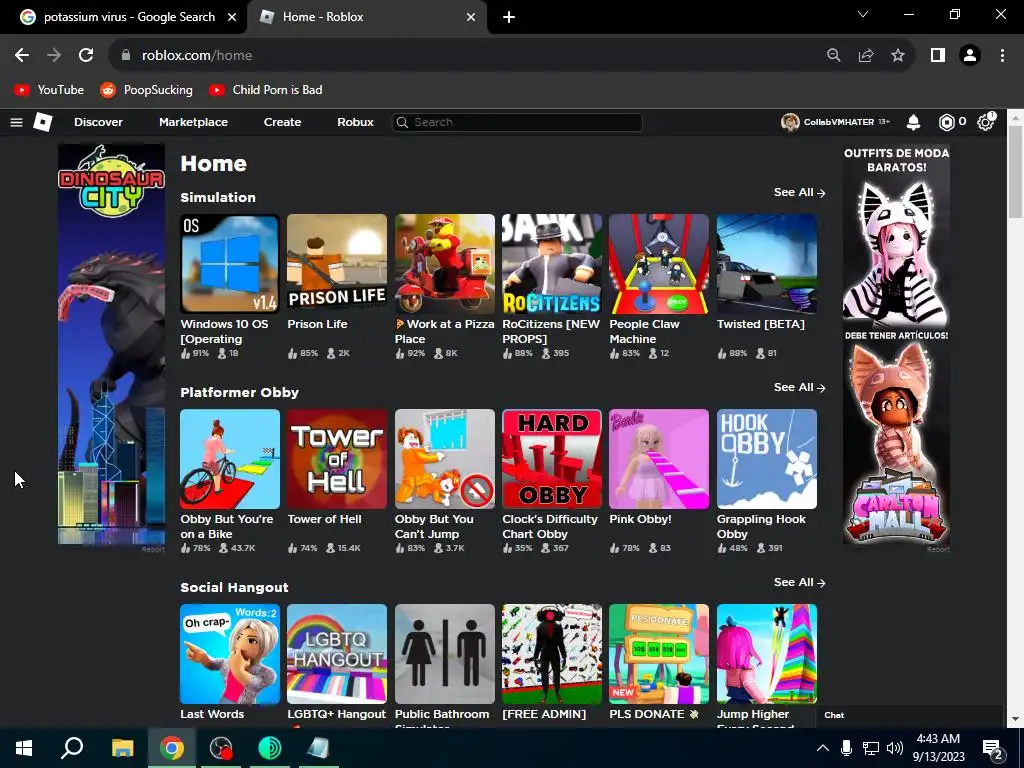Open Obby But You Can't Jump thumbnail

tap(445, 459)
